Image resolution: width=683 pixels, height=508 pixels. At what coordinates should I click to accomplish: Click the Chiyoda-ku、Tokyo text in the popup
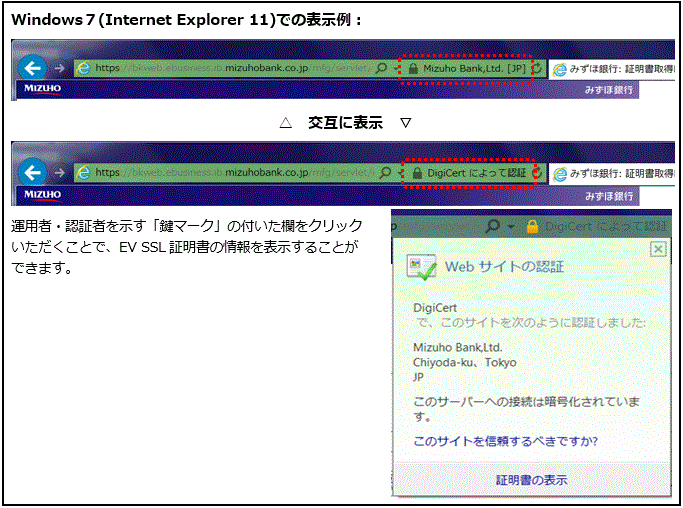tap(465, 362)
